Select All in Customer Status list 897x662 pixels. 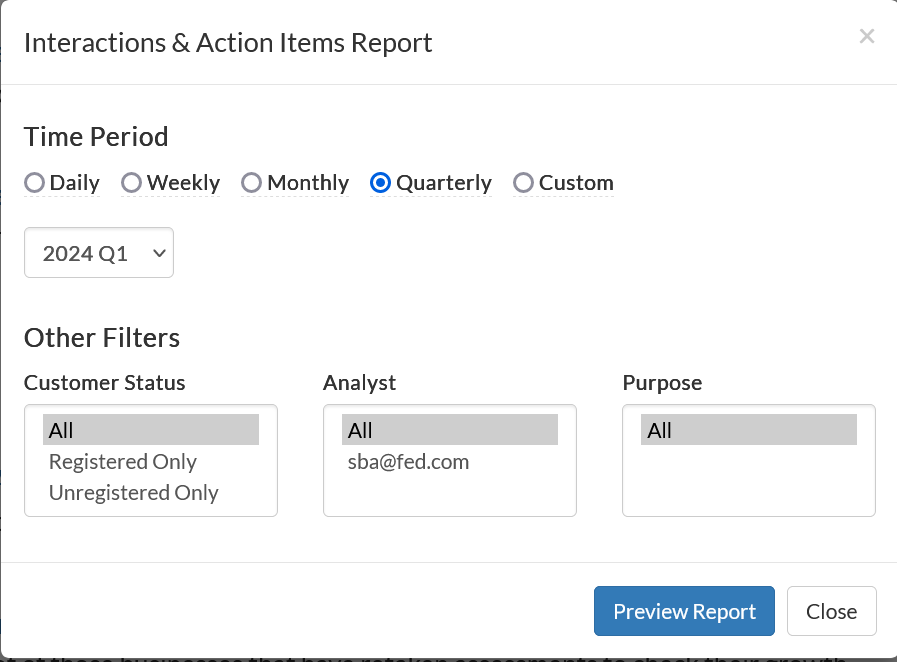click(150, 430)
